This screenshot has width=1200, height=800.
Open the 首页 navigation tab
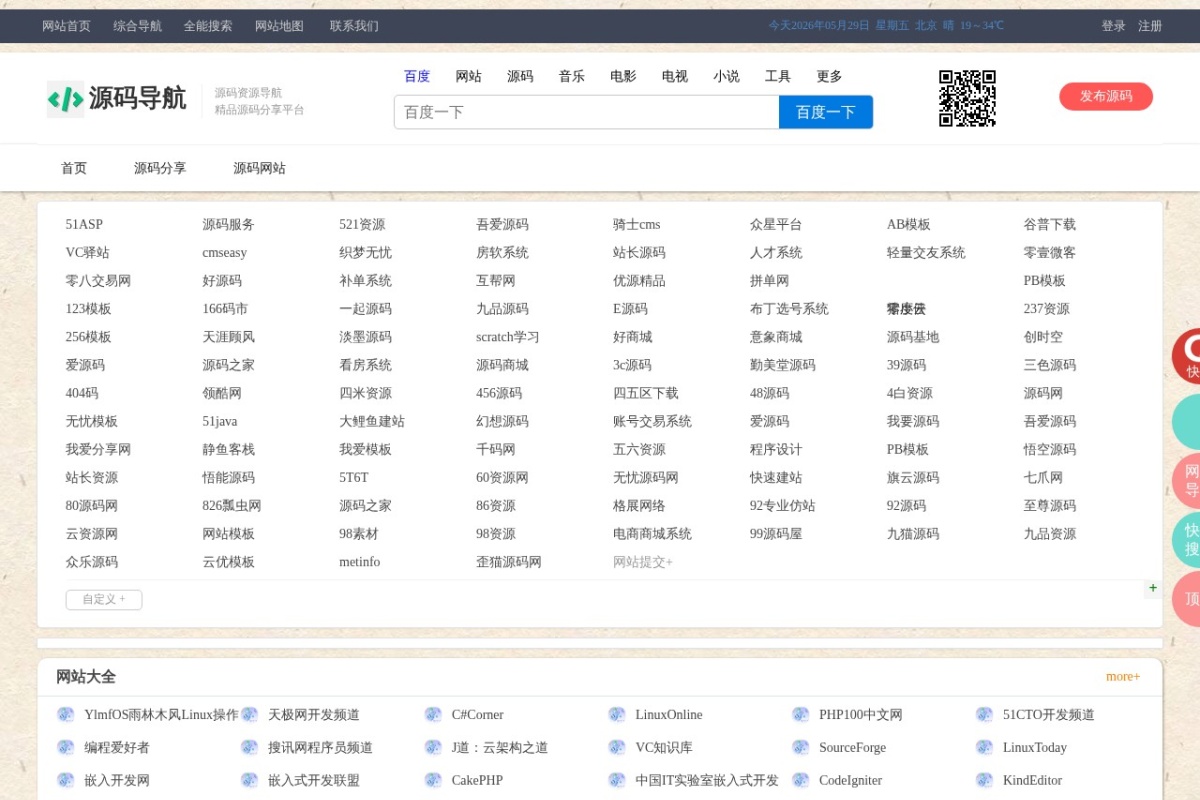[74, 168]
